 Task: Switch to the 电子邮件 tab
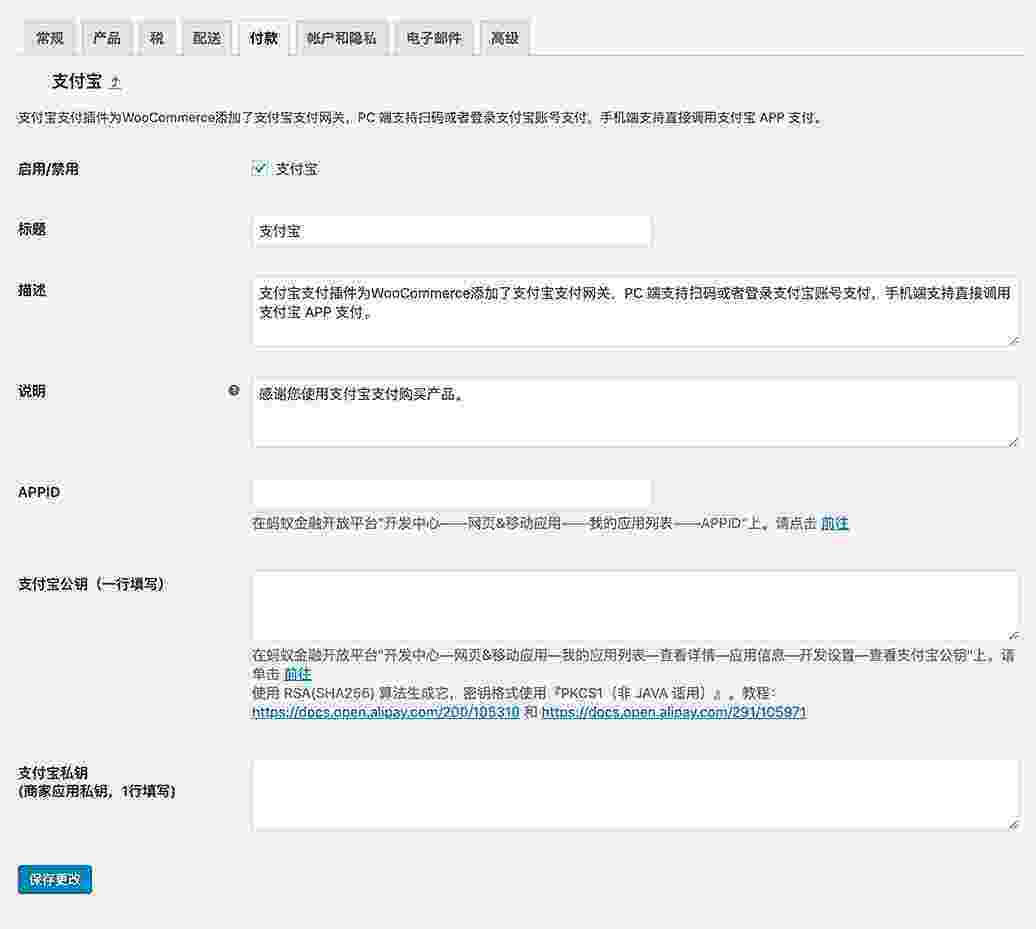(434, 38)
